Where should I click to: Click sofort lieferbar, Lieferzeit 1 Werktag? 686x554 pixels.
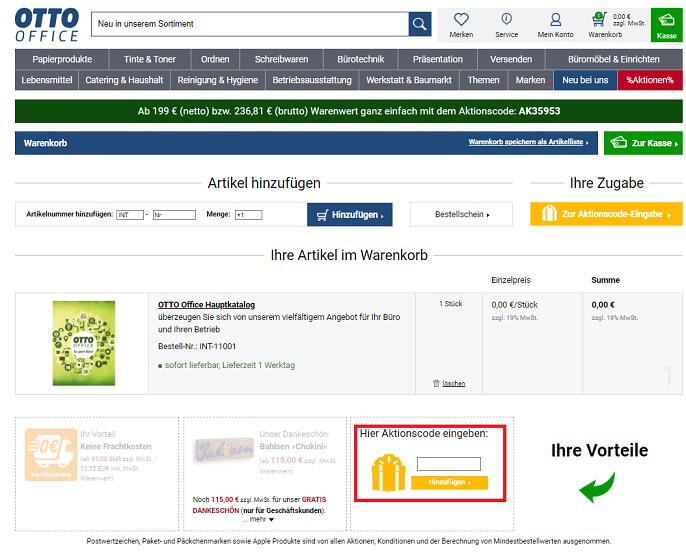point(230,365)
